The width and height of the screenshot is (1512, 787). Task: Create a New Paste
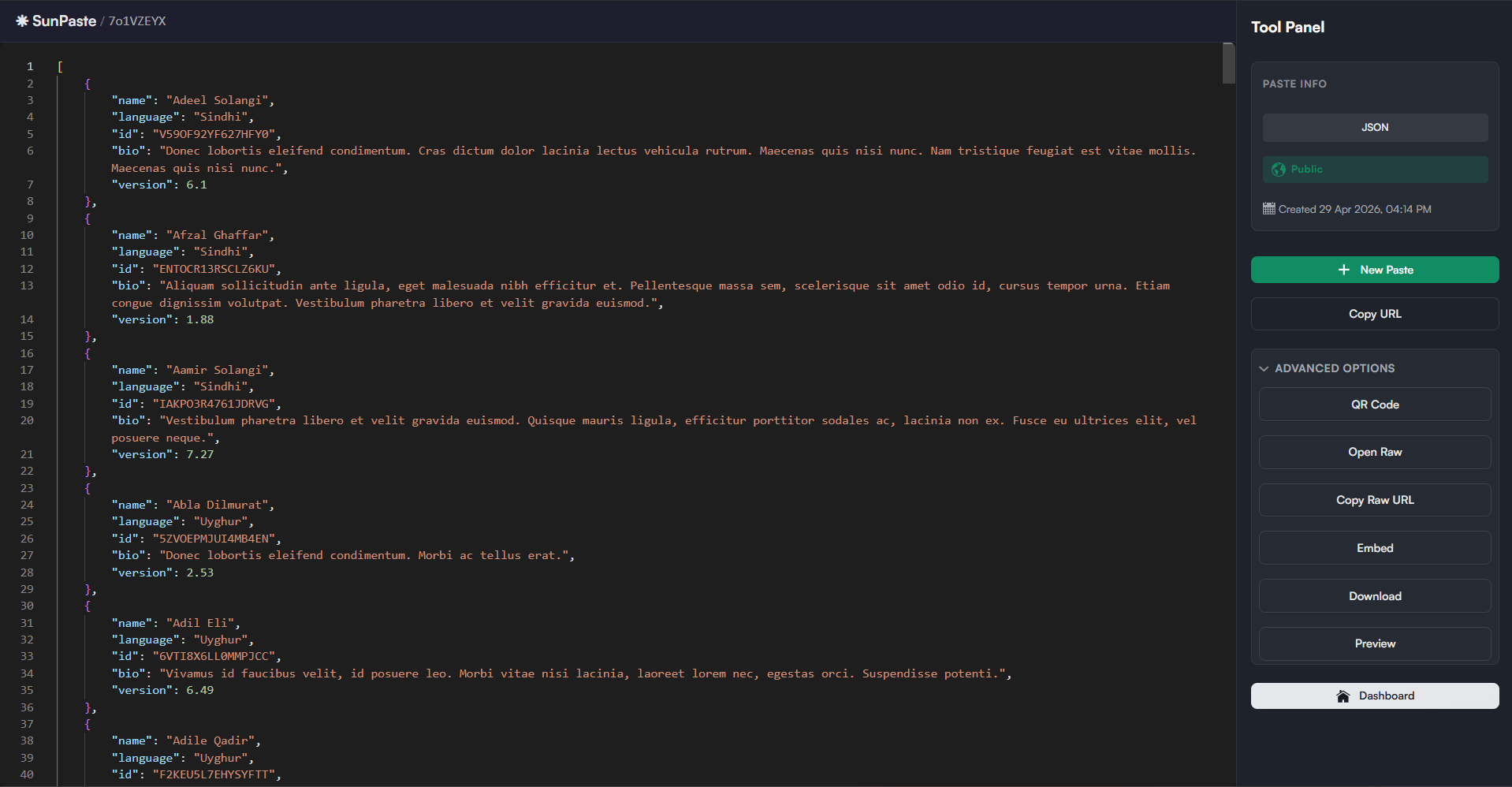click(1375, 270)
